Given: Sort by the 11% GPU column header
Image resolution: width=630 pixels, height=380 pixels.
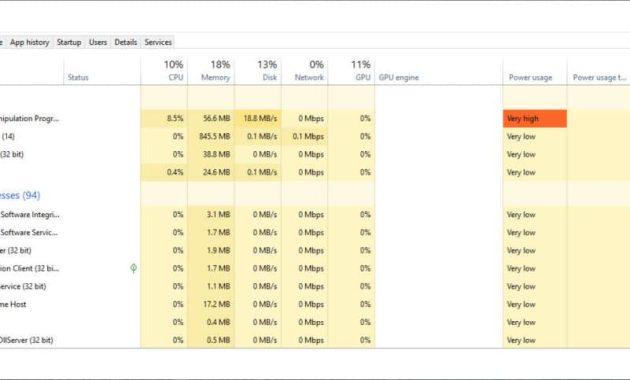Looking at the screenshot, I should pyautogui.click(x=352, y=70).
